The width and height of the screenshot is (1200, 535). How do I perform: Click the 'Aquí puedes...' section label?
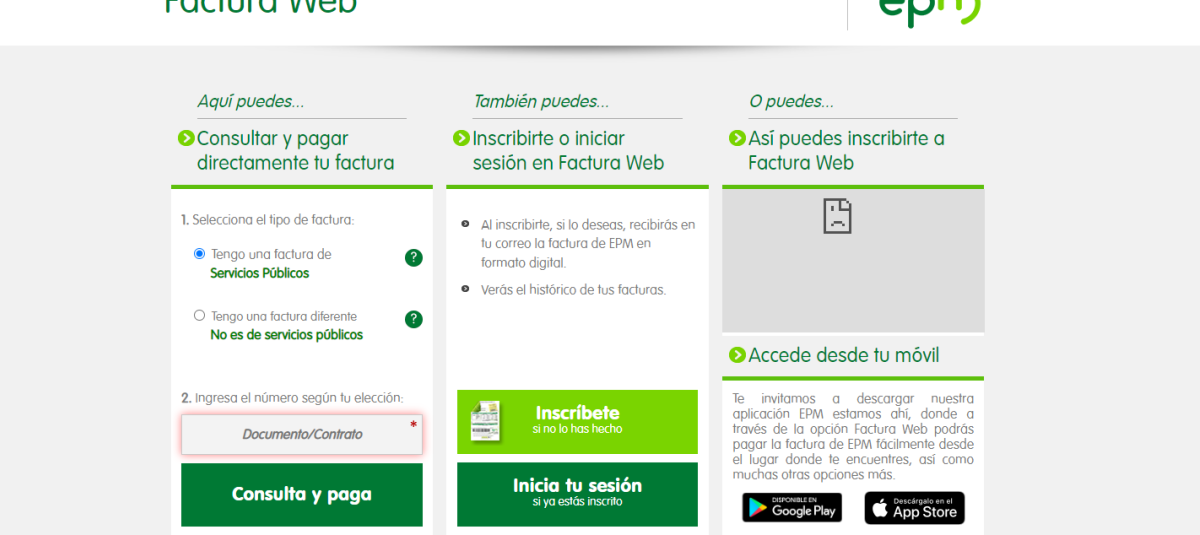[250, 102]
